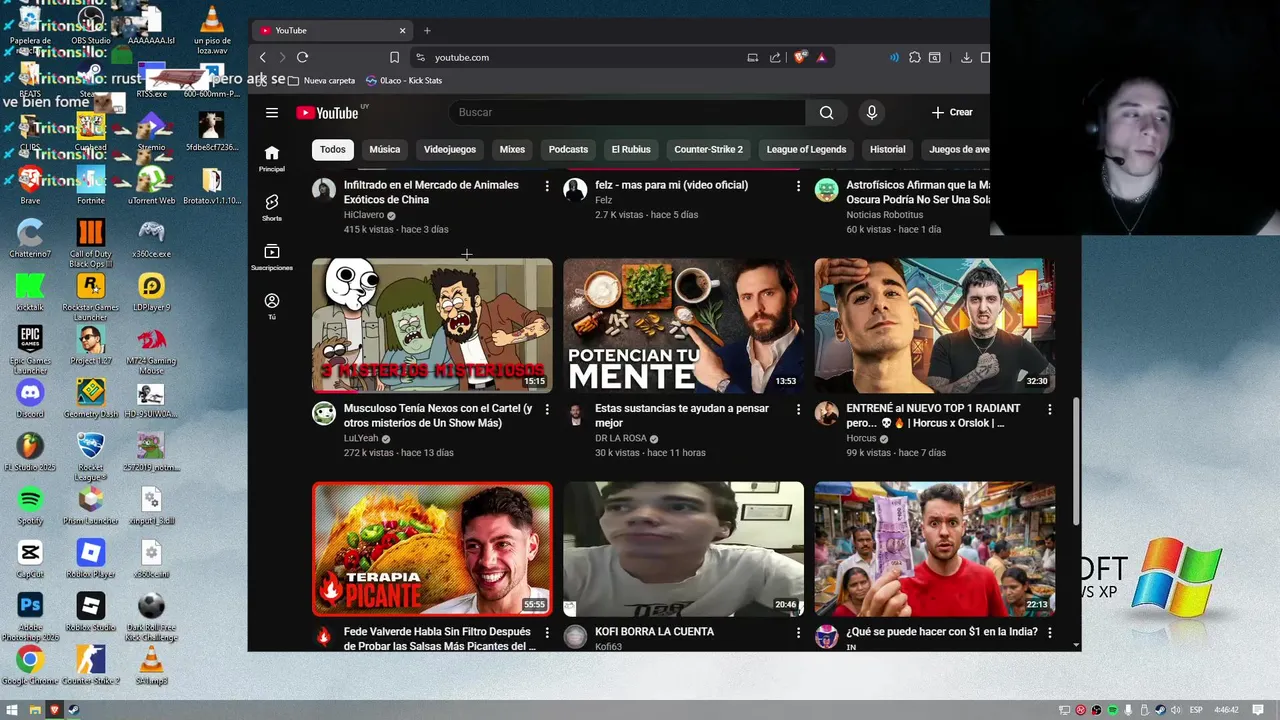Screen dimensions: 1280x720
Task: Open the Principal home sidebar item
Action: (272, 158)
